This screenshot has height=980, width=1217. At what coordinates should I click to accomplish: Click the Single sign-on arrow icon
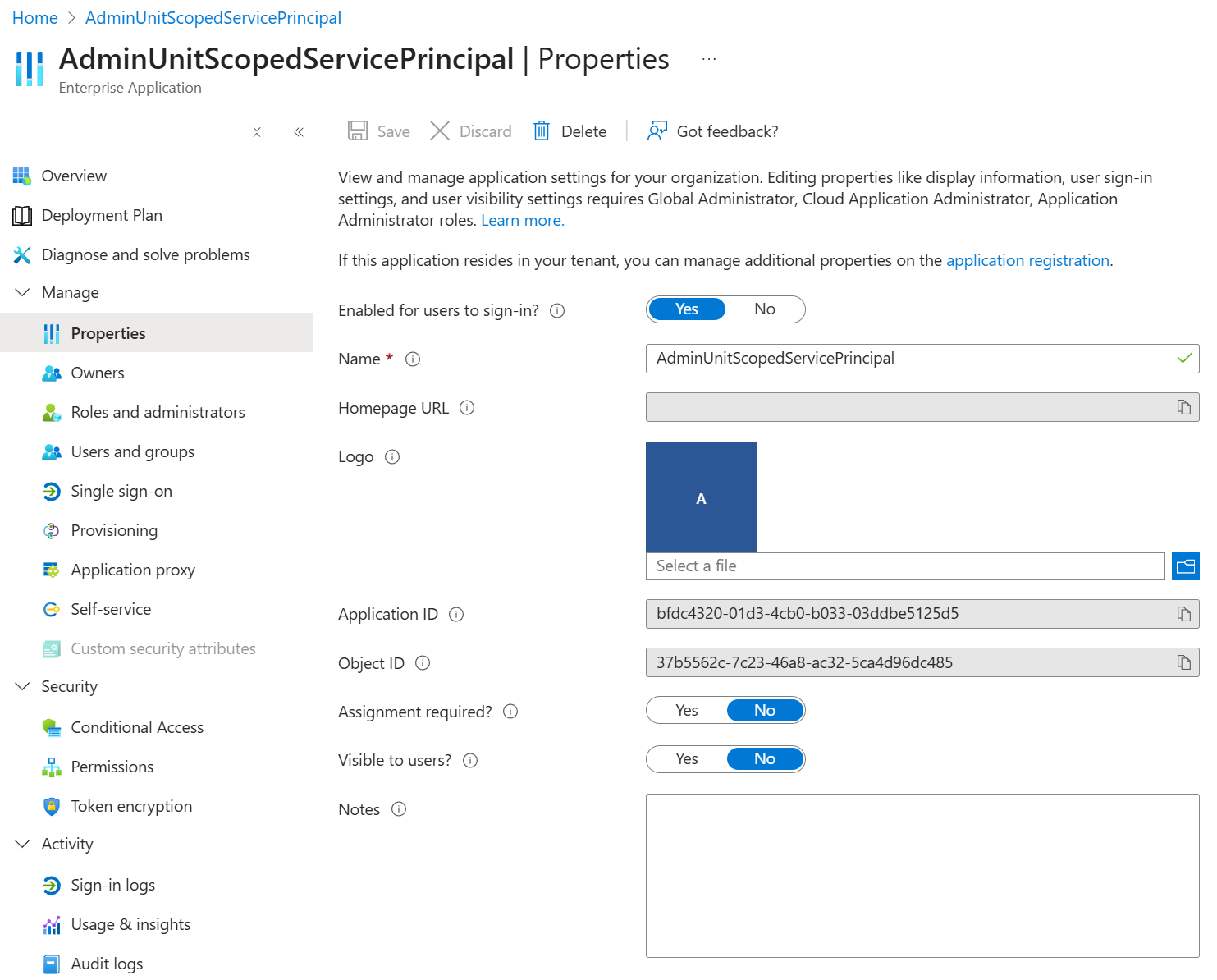click(52, 491)
